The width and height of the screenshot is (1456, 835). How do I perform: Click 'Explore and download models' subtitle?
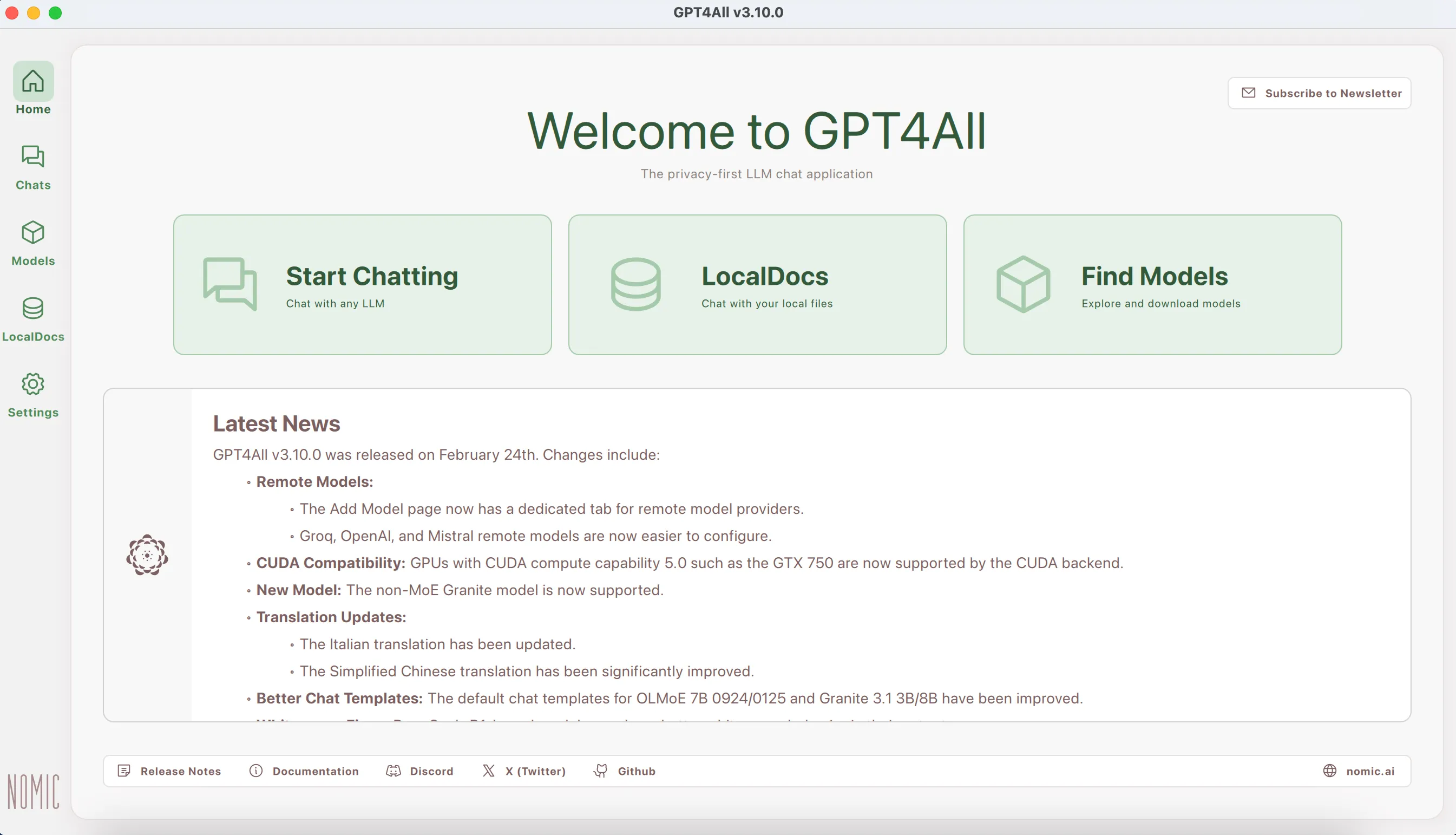coord(1161,303)
